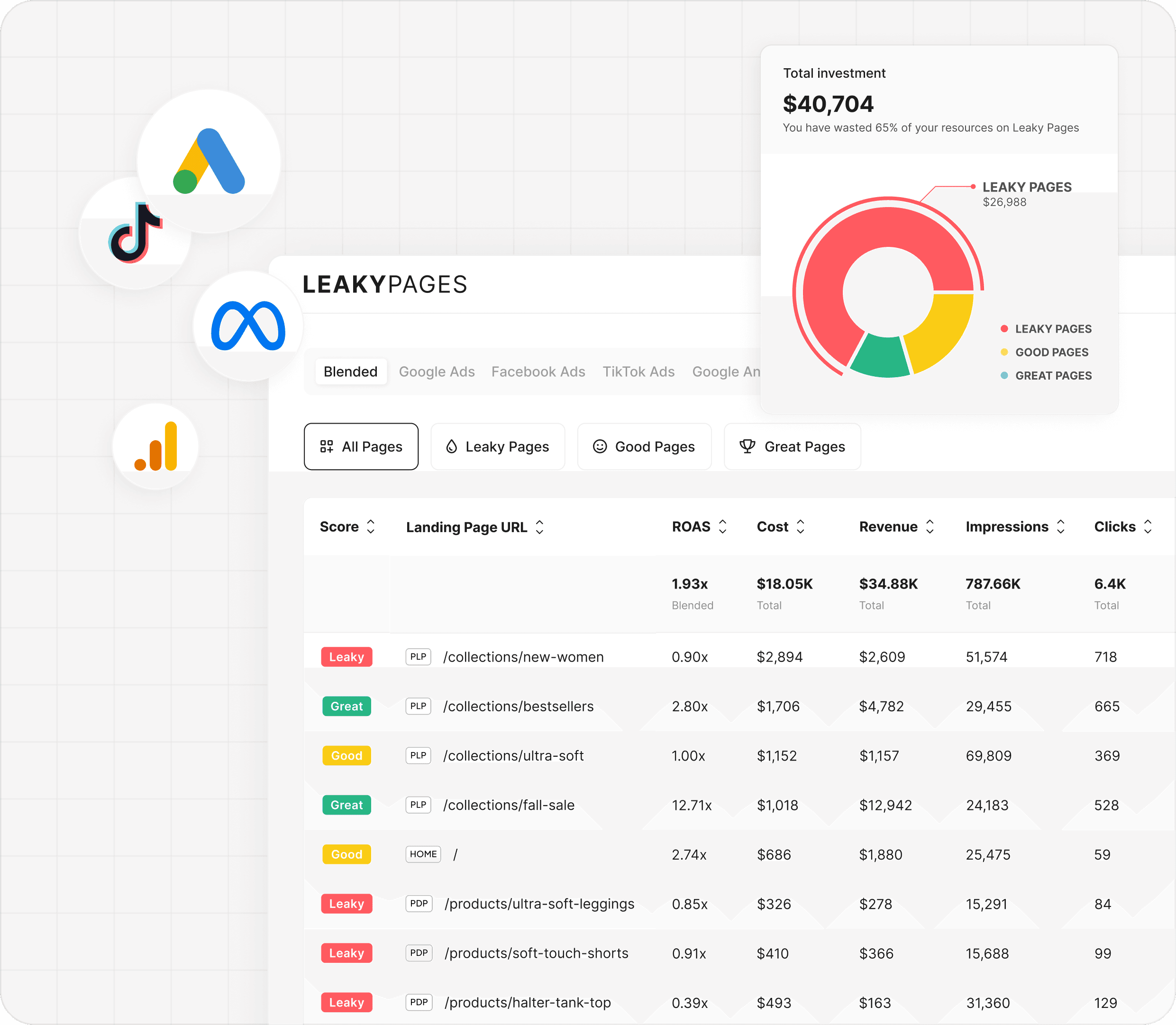
Task: Click the red Leaky Pages legend dot
Action: pyautogui.click(x=1004, y=329)
